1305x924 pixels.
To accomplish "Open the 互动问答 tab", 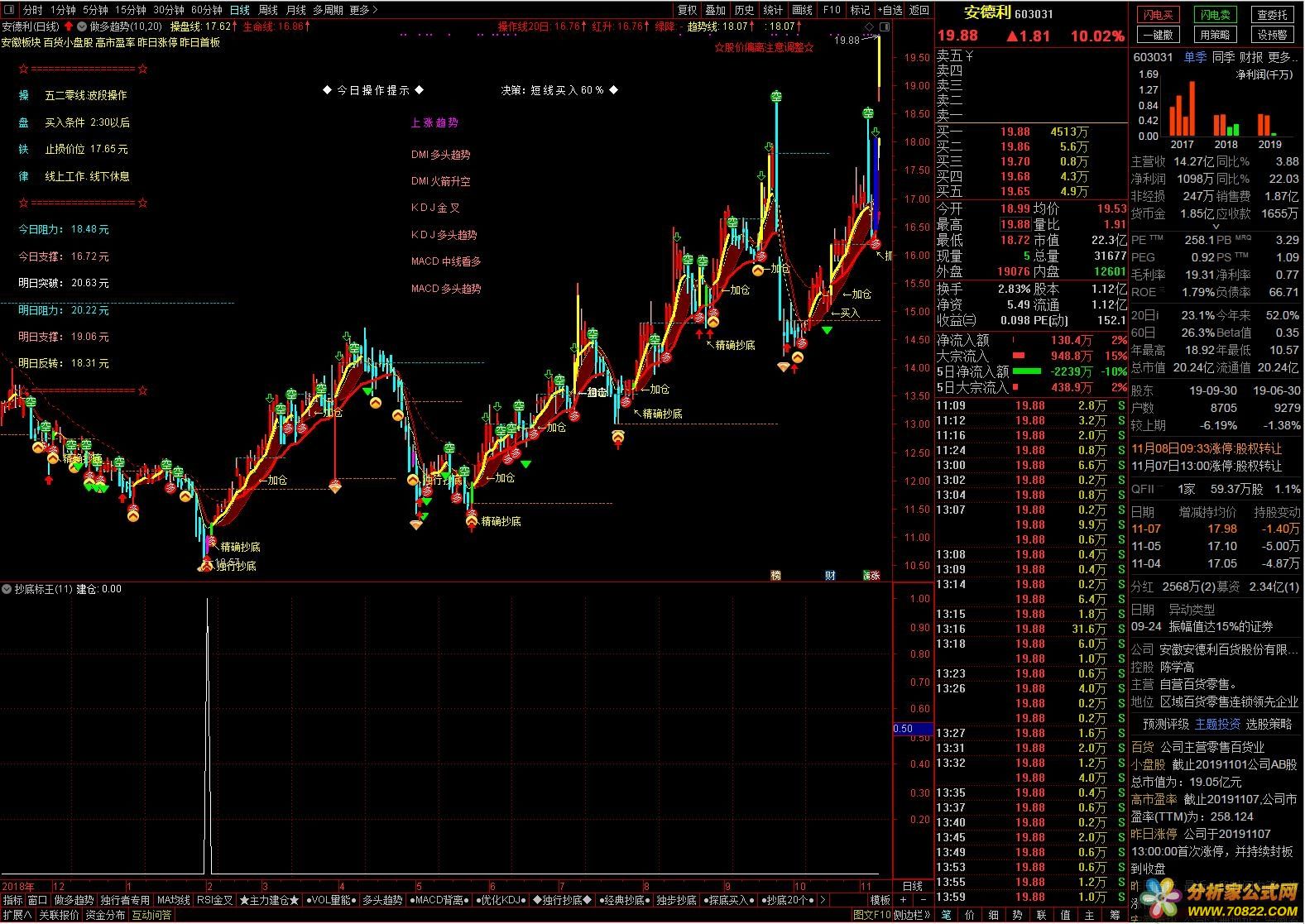I will pyautogui.click(x=151, y=915).
